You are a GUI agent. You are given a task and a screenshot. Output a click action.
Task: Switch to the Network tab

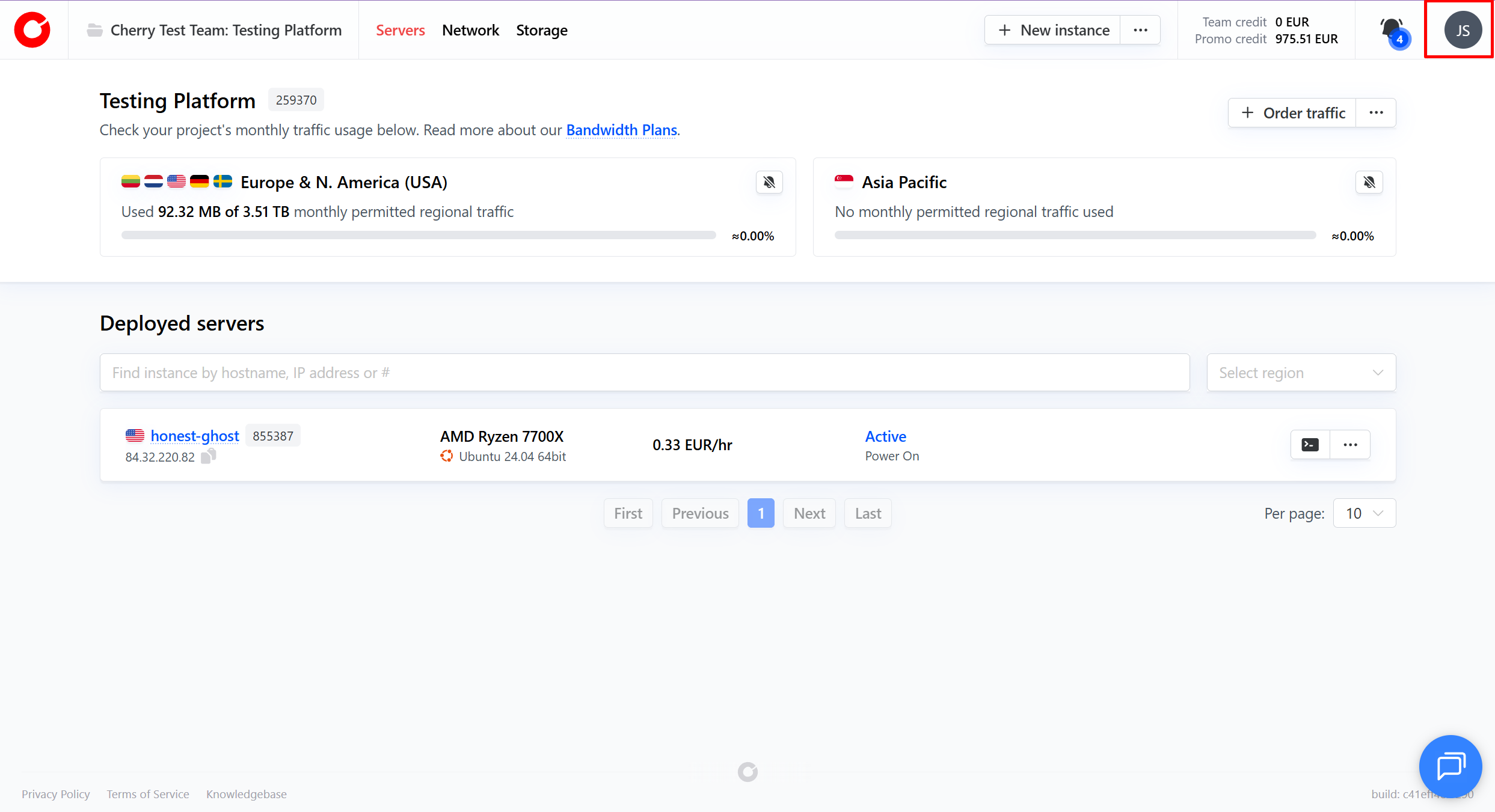[470, 30]
